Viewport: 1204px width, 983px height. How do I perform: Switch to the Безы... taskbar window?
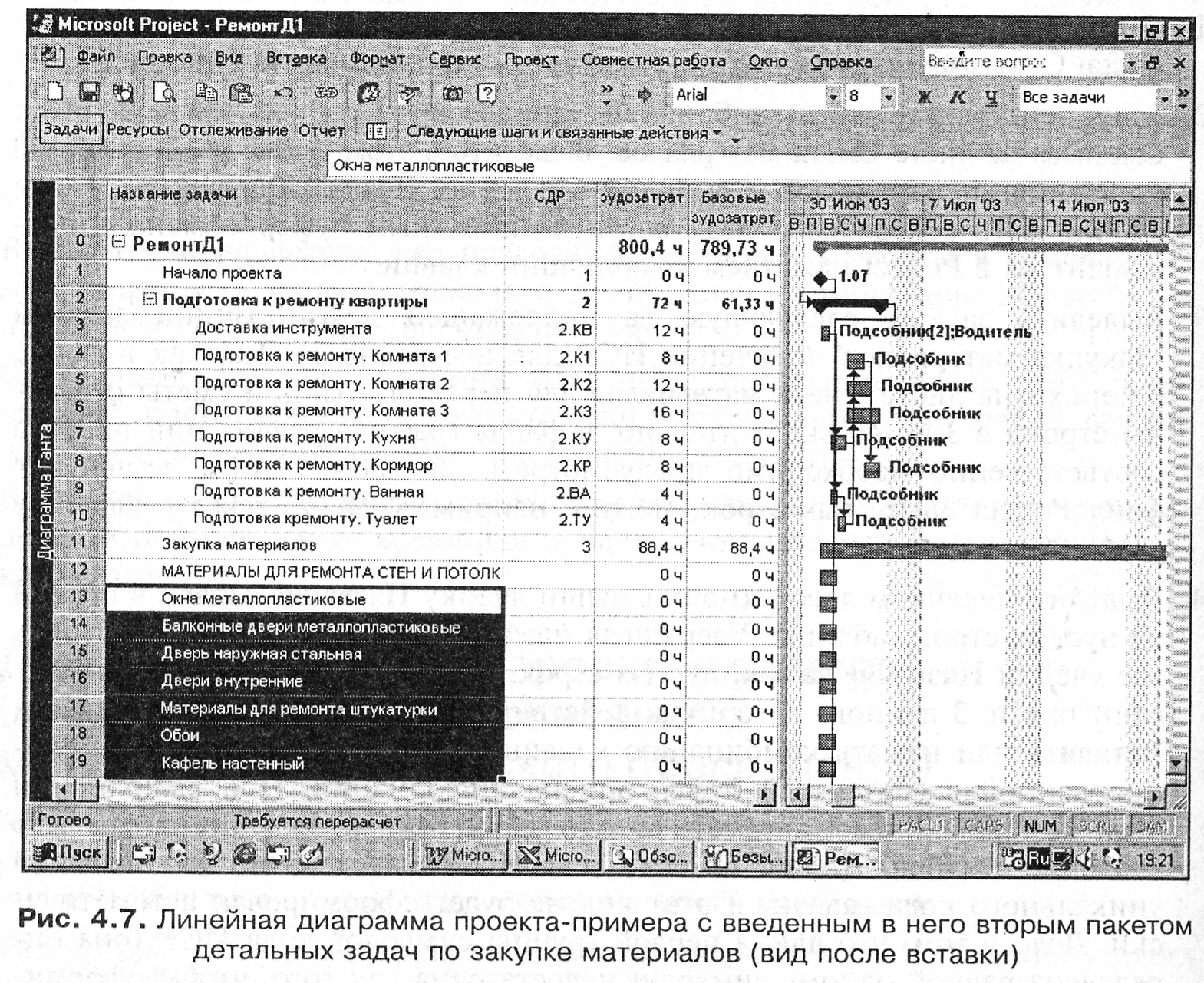click(x=744, y=856)
